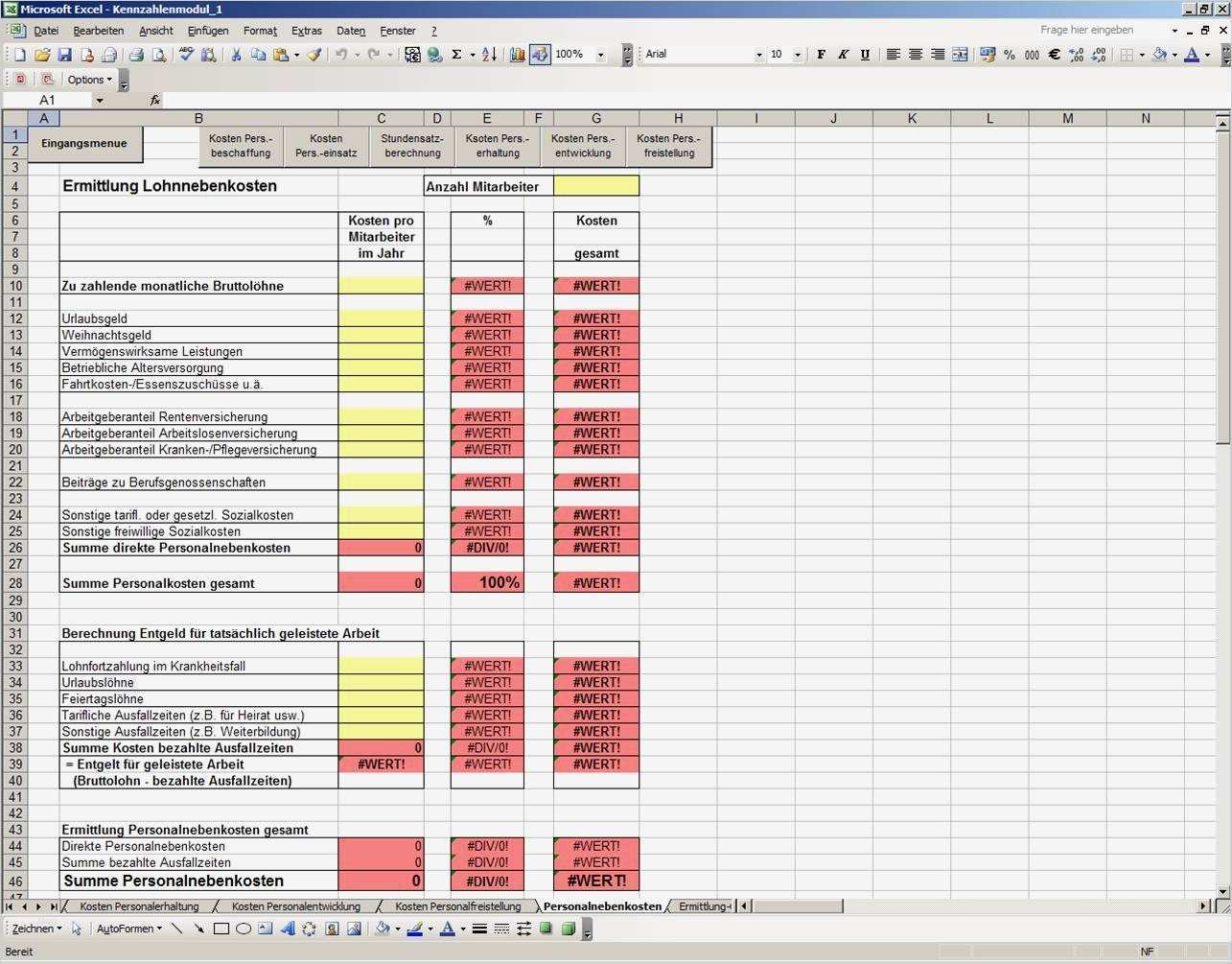Screen dimensions: 1232x964
Task: Apply font color from formatting toolbar
Action: [1192, 55]
